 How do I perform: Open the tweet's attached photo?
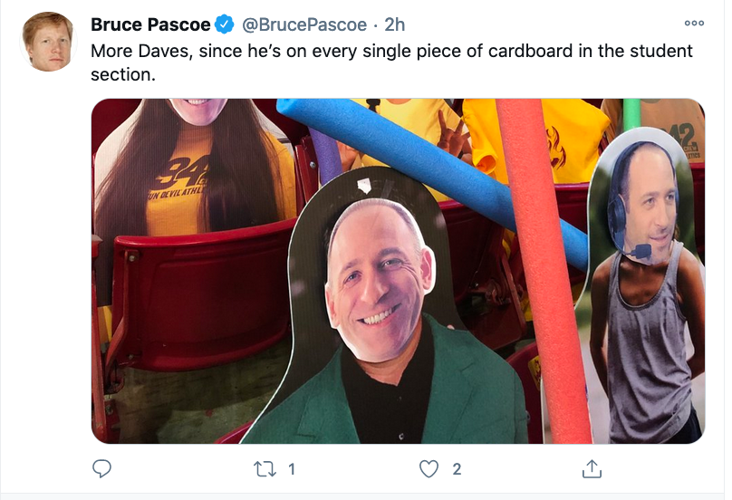398,271
